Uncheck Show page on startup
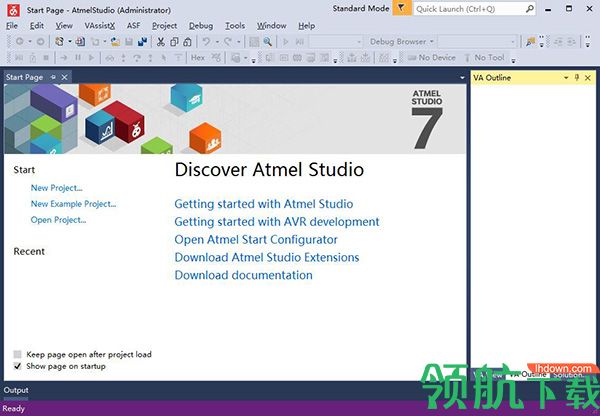Viewport: 600px width, 416px height. [17, 366]
